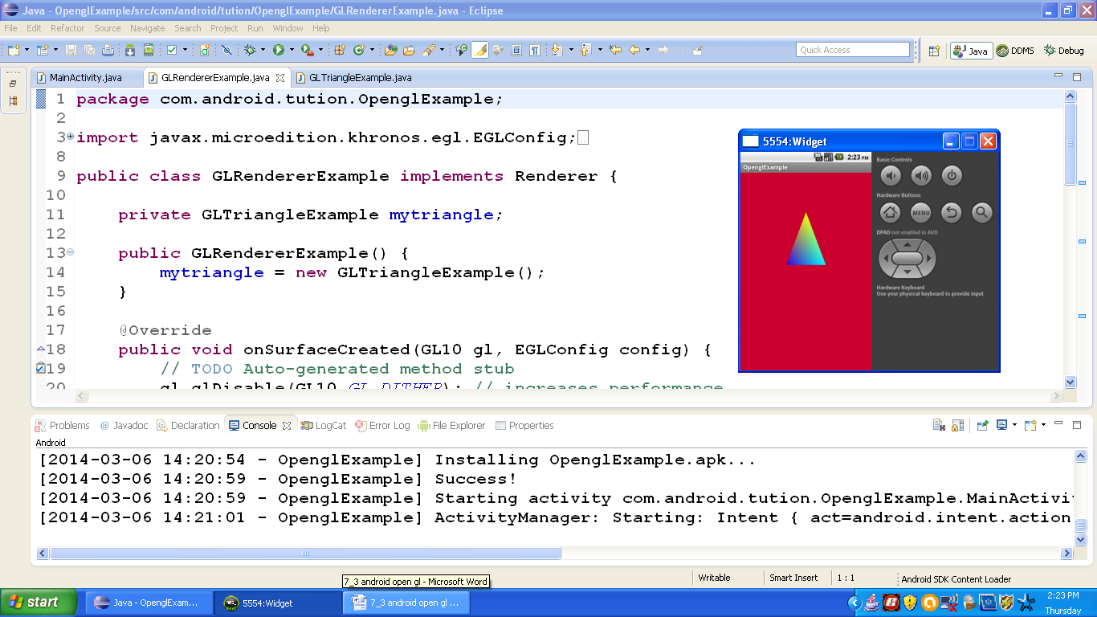Switch to the DDMS perspective
1097x617 pixels.
coord(1015,50)
